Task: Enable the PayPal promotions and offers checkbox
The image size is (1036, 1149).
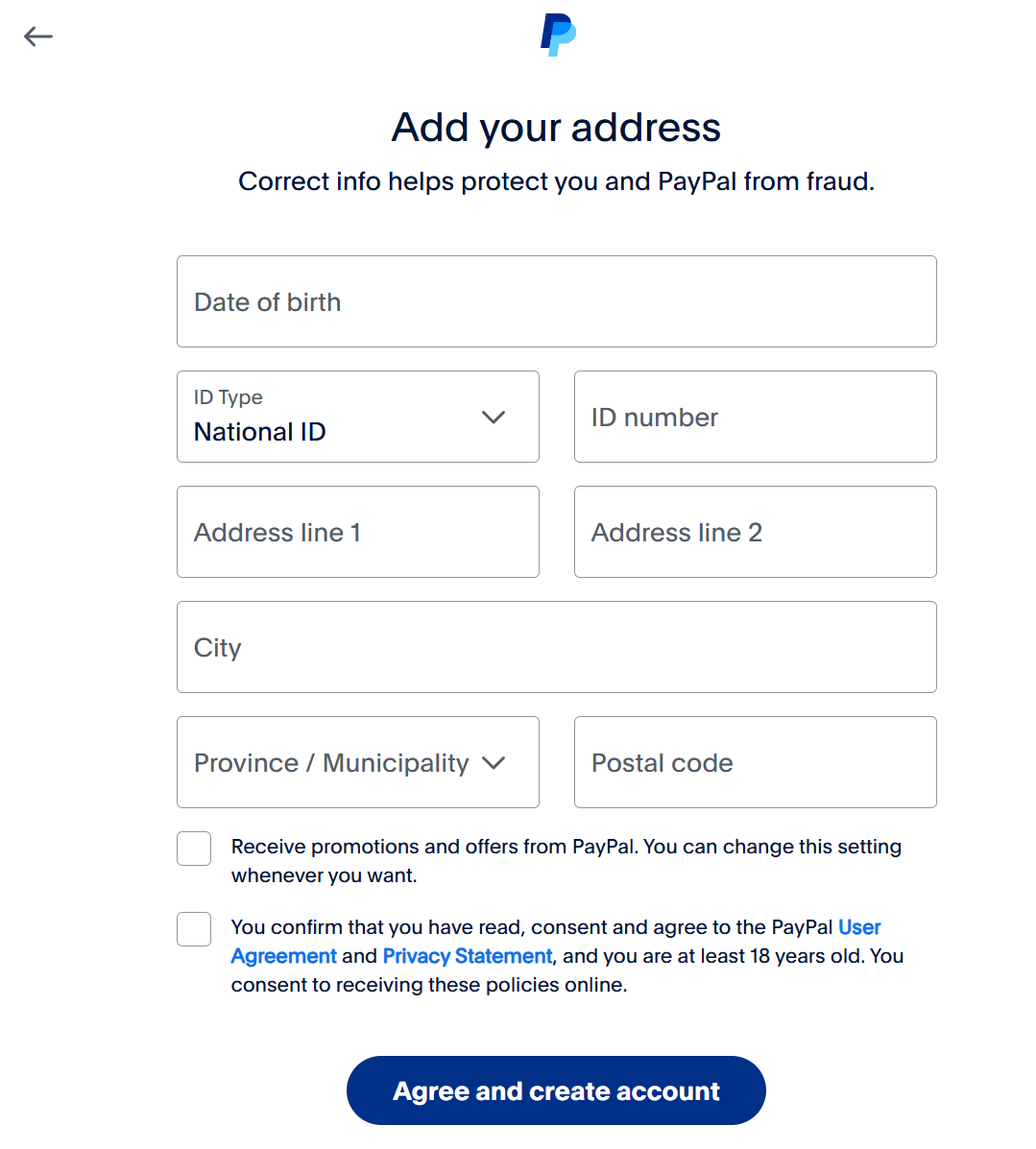Action: click(194, 849)
